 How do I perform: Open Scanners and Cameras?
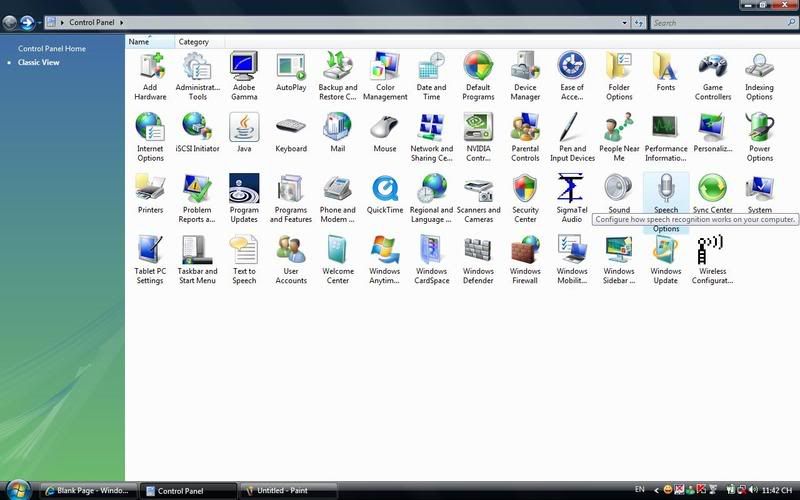(x=478, y=198)
